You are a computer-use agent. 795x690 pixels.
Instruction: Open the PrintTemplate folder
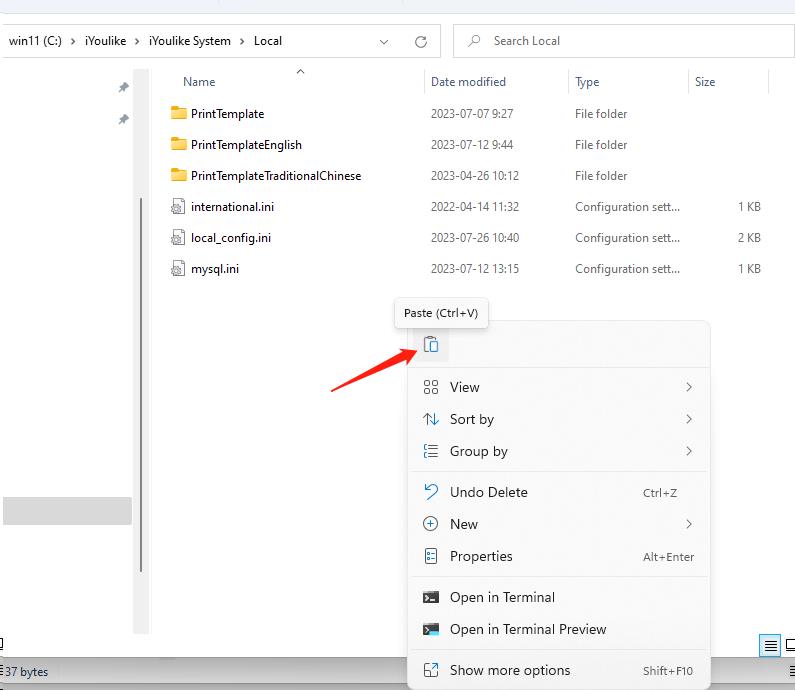coord(227,114)
